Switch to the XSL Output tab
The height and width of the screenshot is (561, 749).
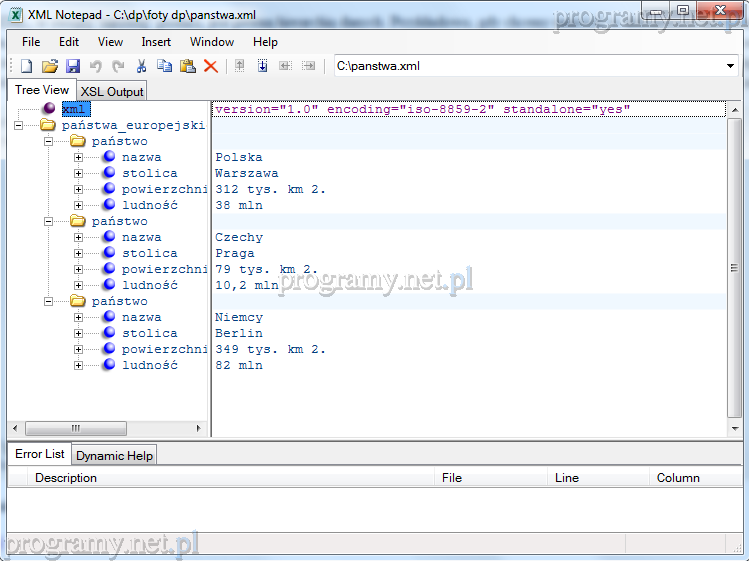pyautogui.click(x=112, y=92)
